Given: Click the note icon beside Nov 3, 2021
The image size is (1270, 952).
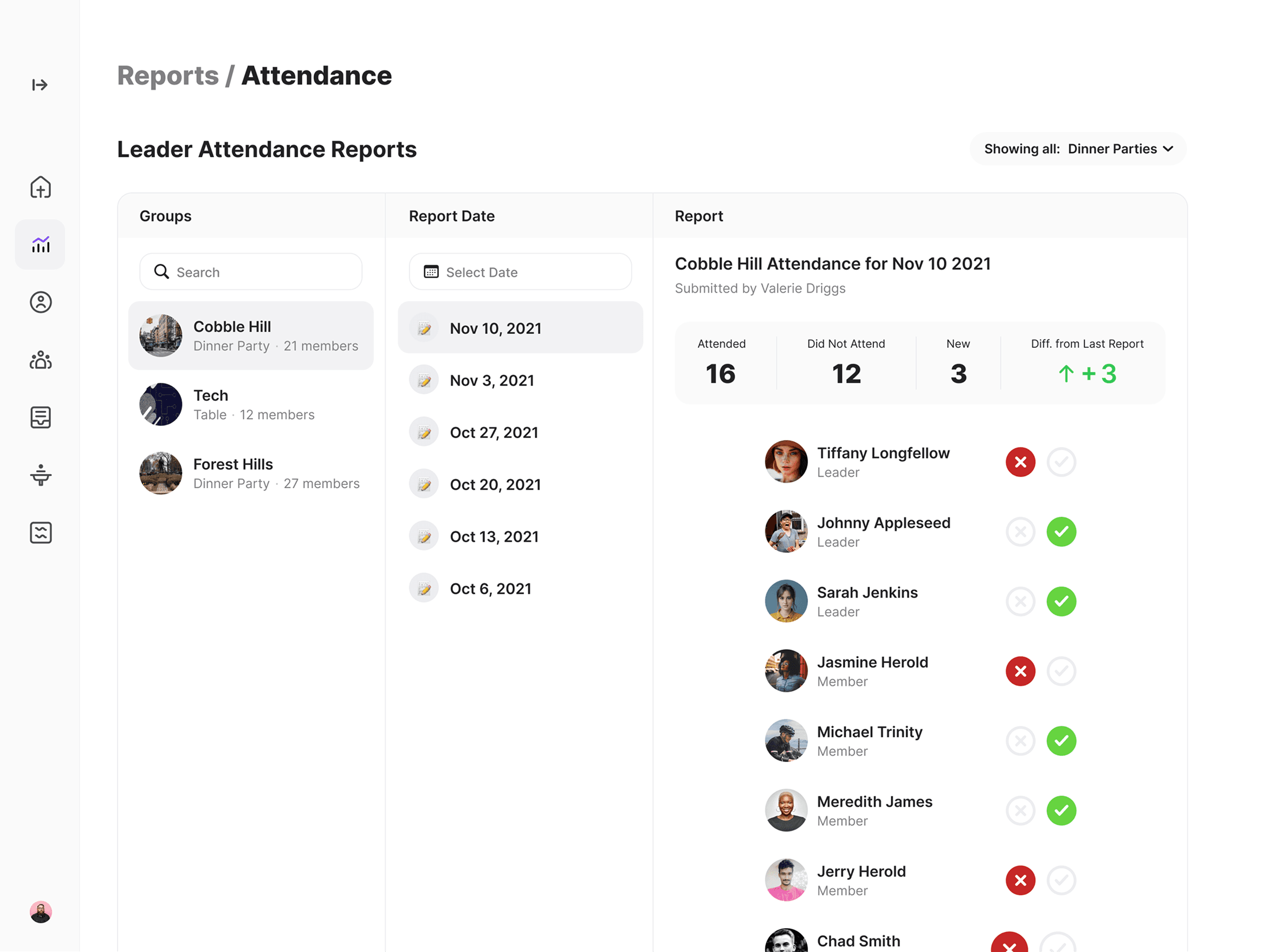Looking at the screenshot, I should [x=424, y=380].
